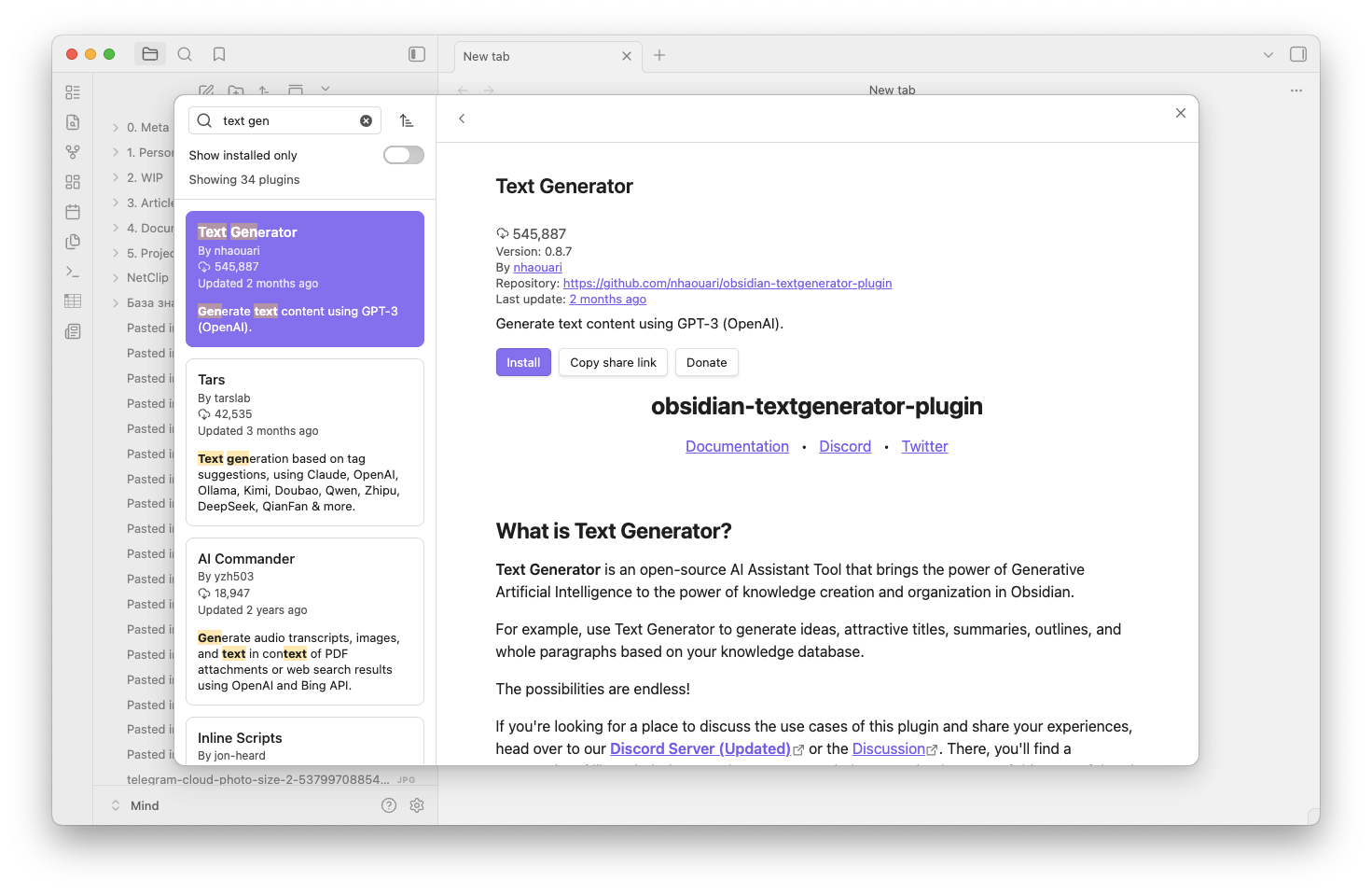Open the command palette terminal icon
The image size is (1372, 894).
[x=73, y=272]
